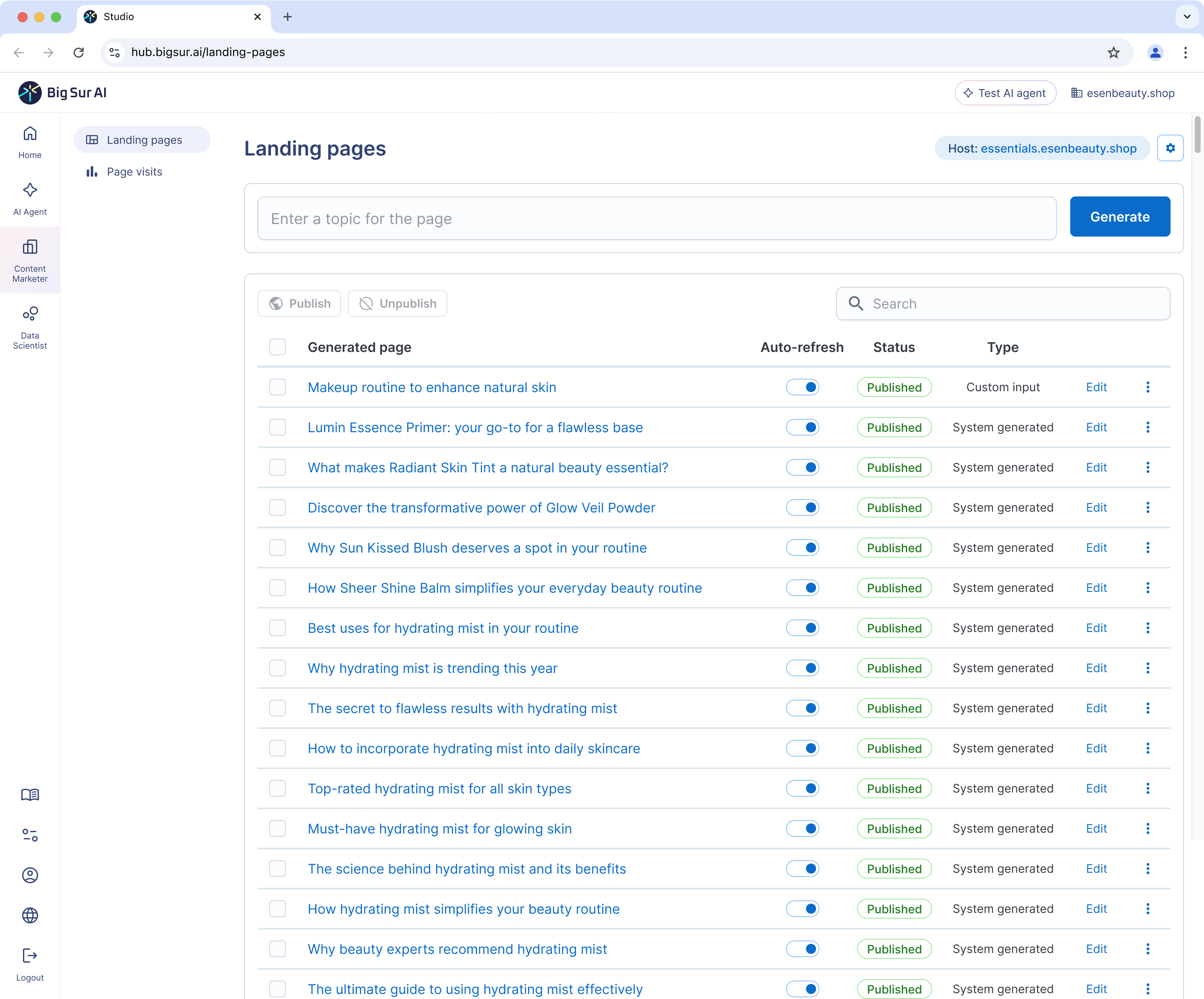Open the sliders settings icon in sidebar
The image size is (1204, 999).
pyautogui.click(x=30, y=834)
